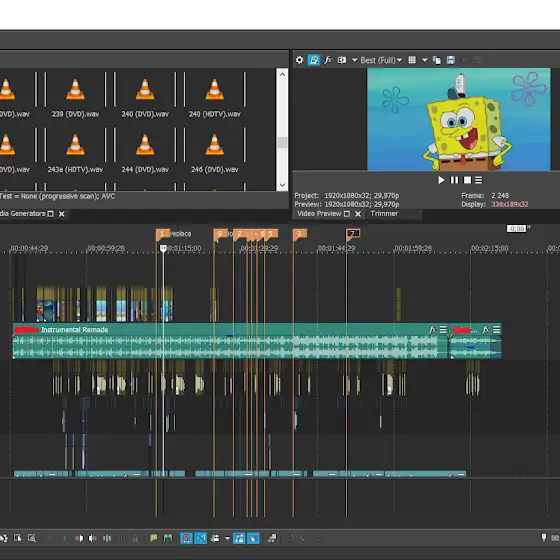Close the Media Generators panel
The width and height of the screenshot is (560, 560).
[61, 214]
